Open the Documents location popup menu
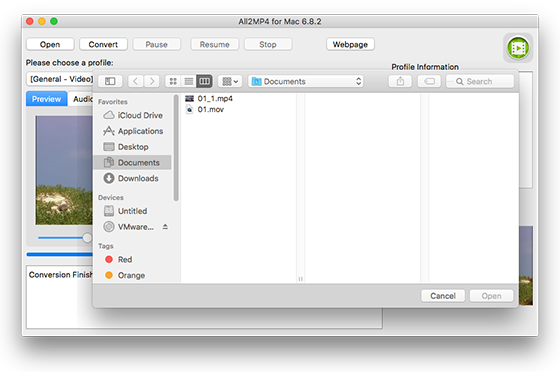This screenshot has height=372, width=560. (x=306, y=81)
